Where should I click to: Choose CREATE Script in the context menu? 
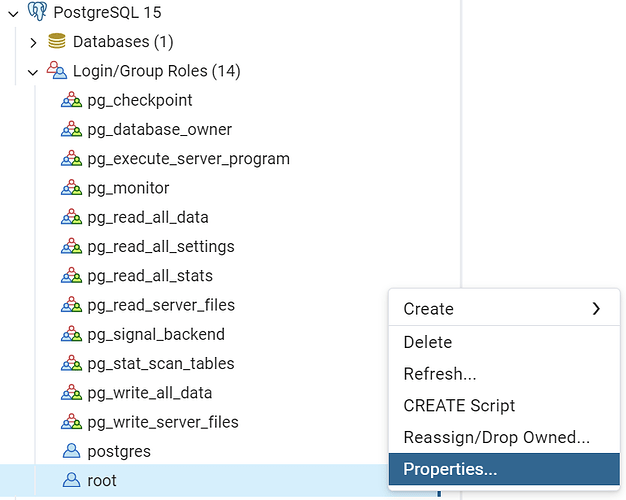click(504, 405)
